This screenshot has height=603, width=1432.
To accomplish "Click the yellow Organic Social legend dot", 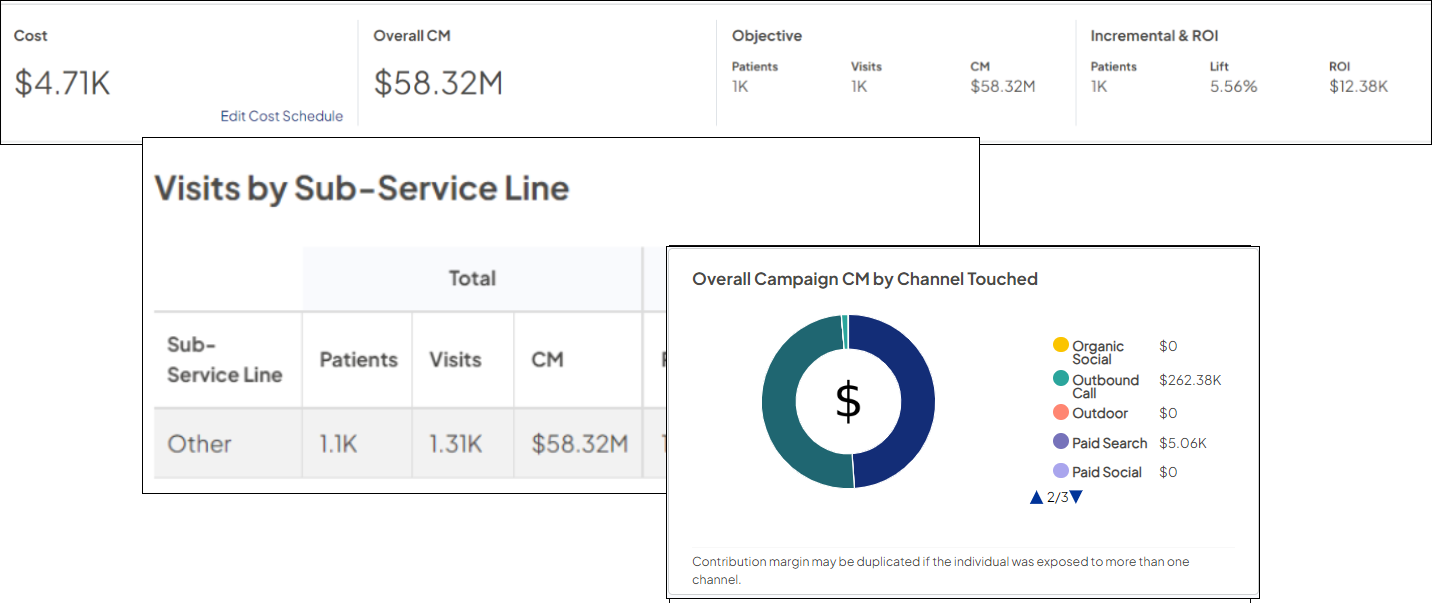I will (1061, 345).
